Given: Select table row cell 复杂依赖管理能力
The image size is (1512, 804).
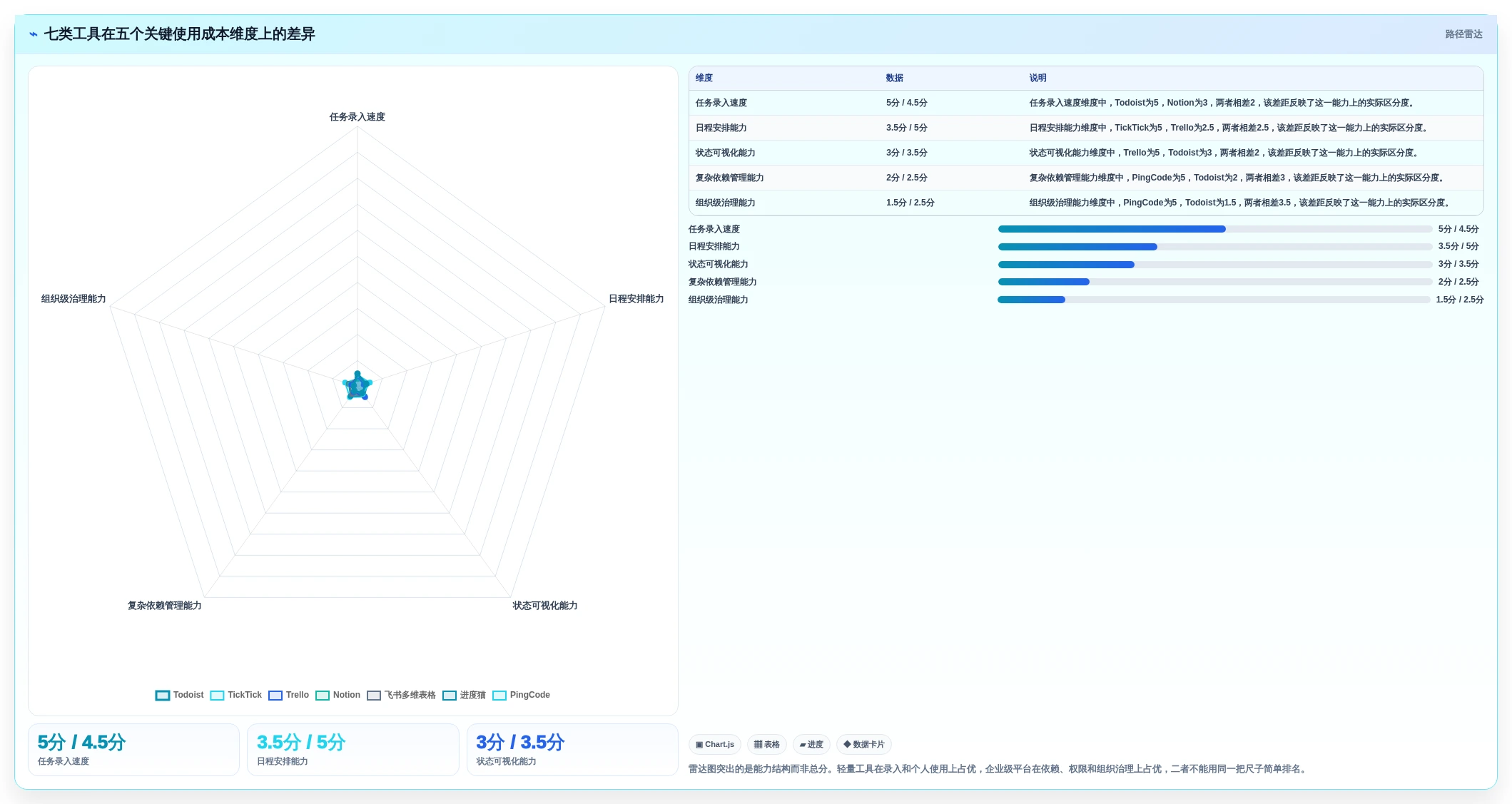Looking at the screenshot, I should (x=730, y=178).
